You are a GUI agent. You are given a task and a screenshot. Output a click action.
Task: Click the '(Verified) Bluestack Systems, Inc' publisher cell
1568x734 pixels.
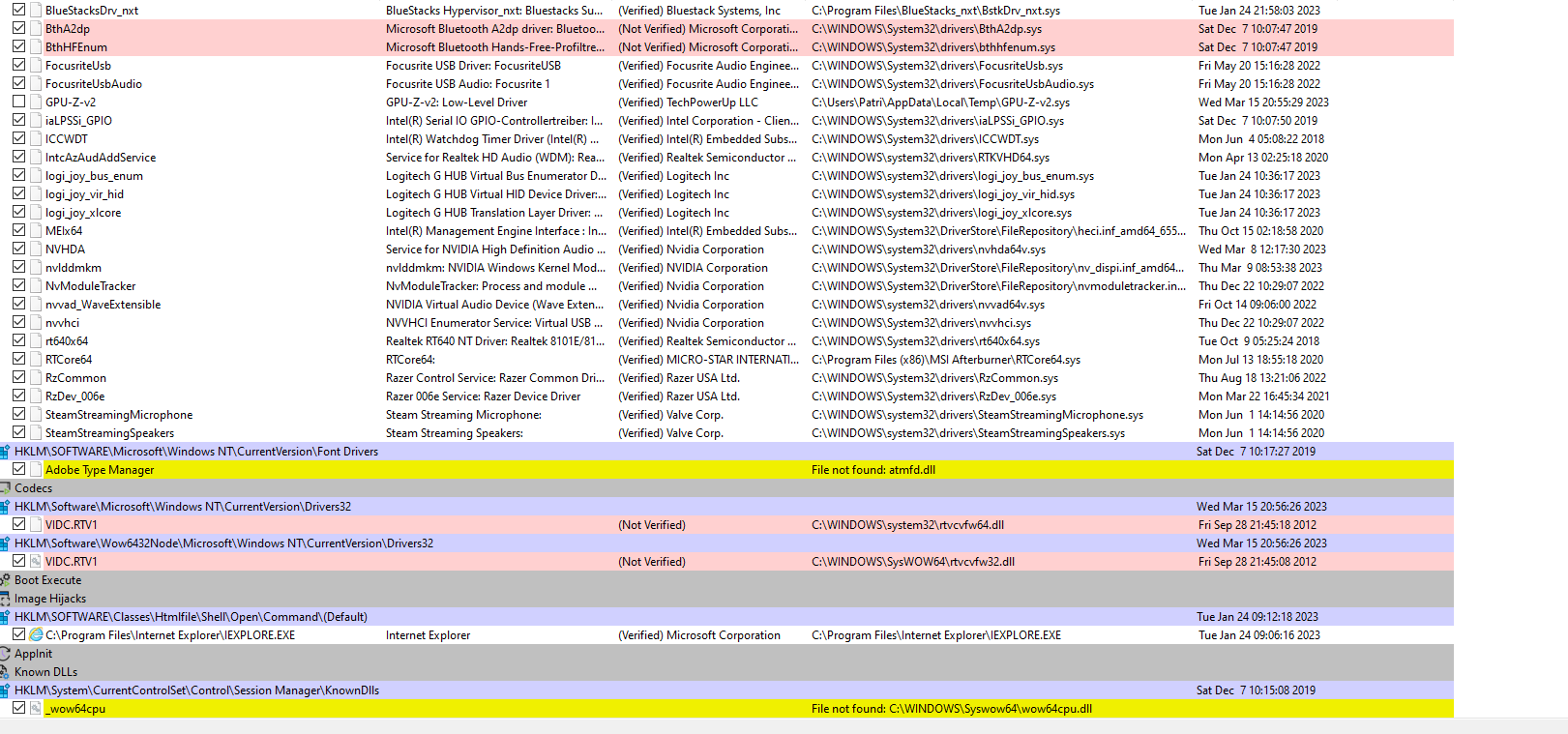pos(699,11)
